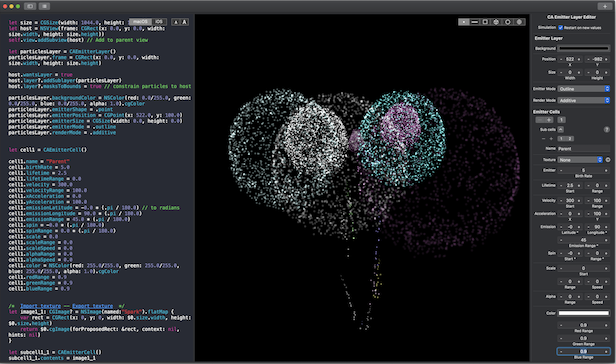Decrease Velocity Range with minus

point(588,201)
